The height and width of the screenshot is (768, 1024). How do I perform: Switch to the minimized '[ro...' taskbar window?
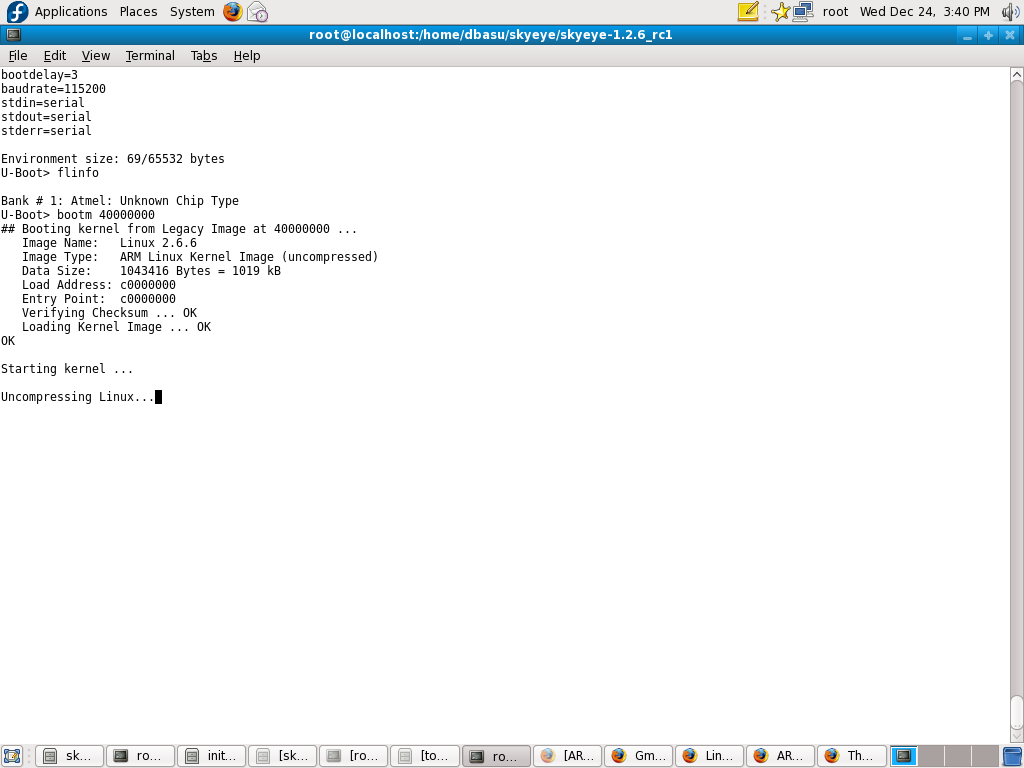tap(354, 756)
